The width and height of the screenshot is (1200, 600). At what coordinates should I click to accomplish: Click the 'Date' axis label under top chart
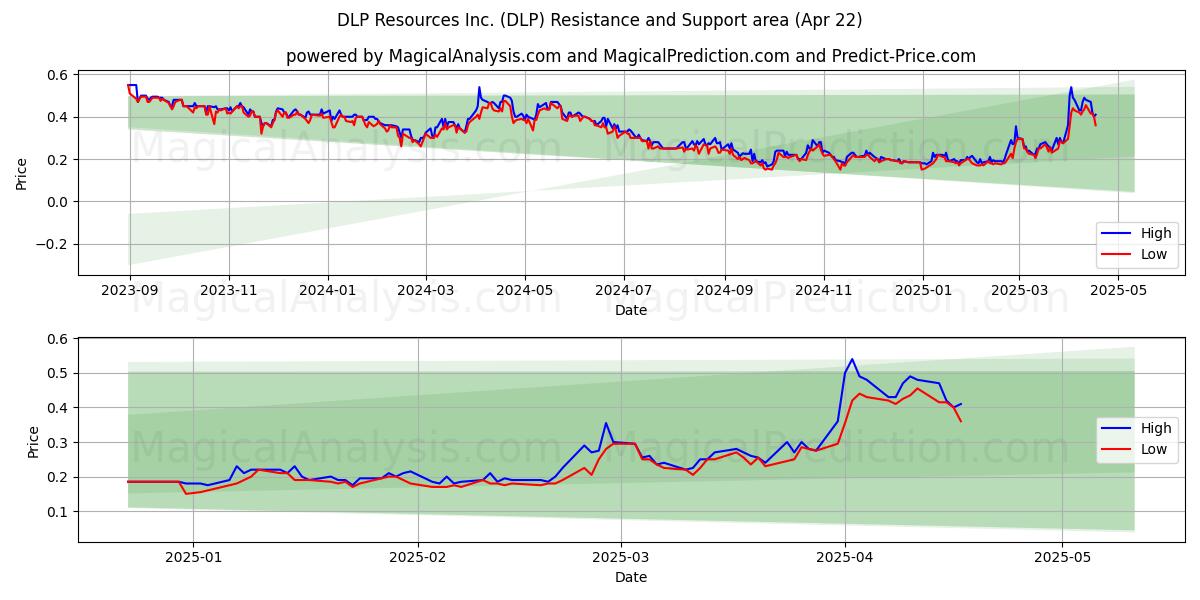click(631, 311)
